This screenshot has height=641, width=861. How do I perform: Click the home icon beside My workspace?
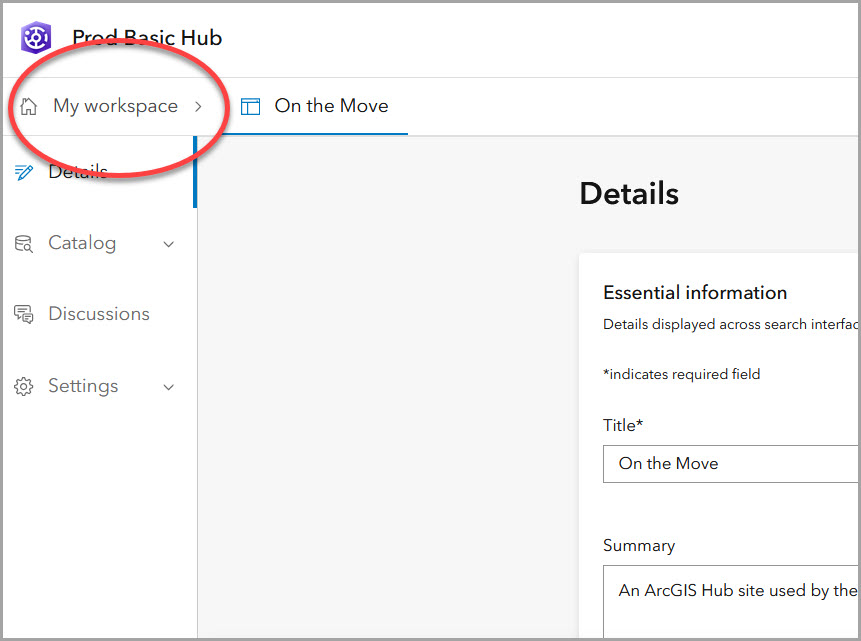click(x=29, y=106)
